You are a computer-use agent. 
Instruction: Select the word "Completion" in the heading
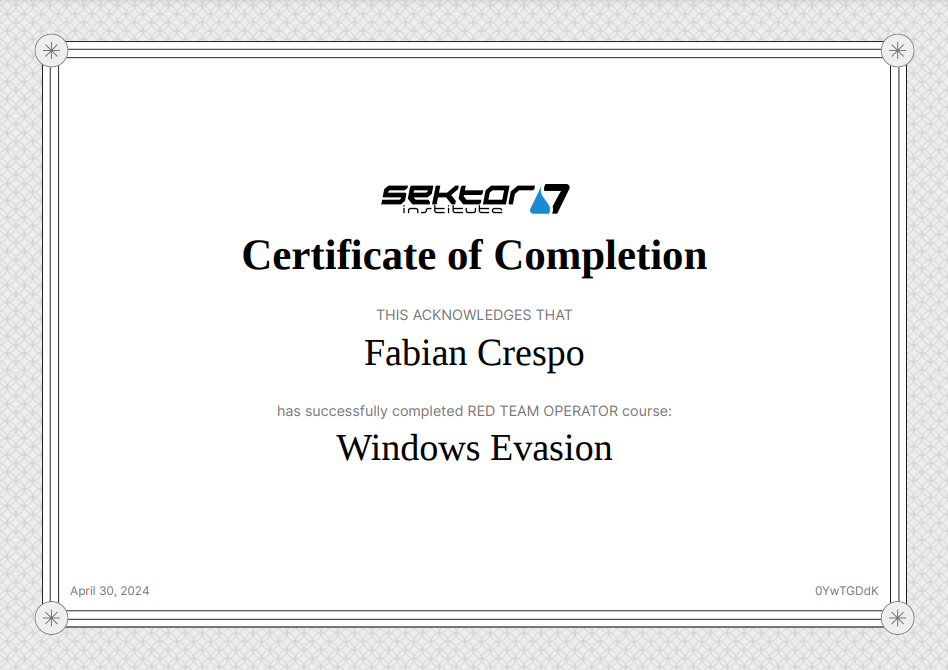coord(600,255)
